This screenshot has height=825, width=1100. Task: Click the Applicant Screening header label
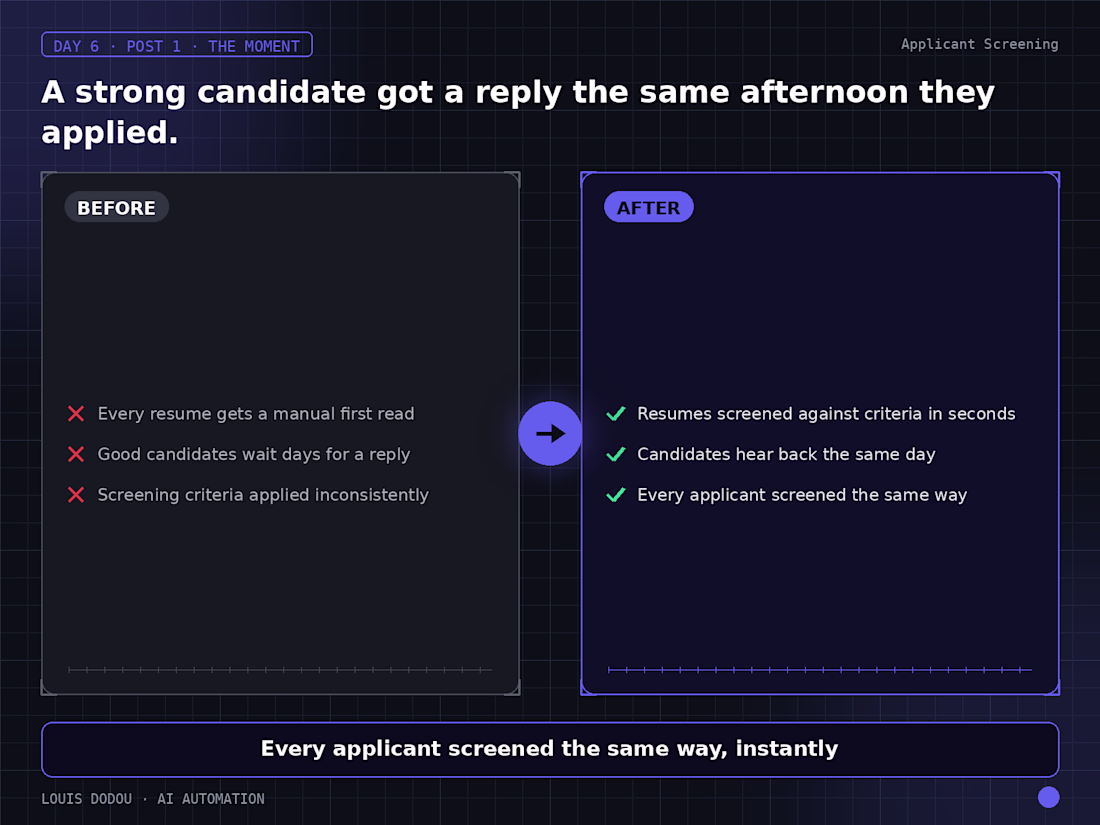(979, 44)
